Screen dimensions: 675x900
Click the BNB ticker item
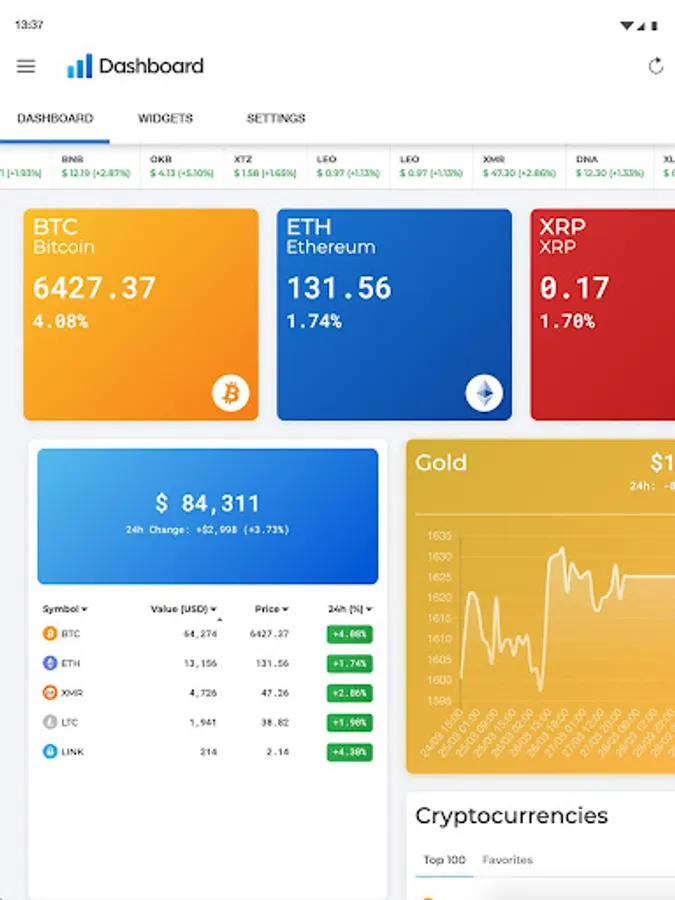[96, 166]
